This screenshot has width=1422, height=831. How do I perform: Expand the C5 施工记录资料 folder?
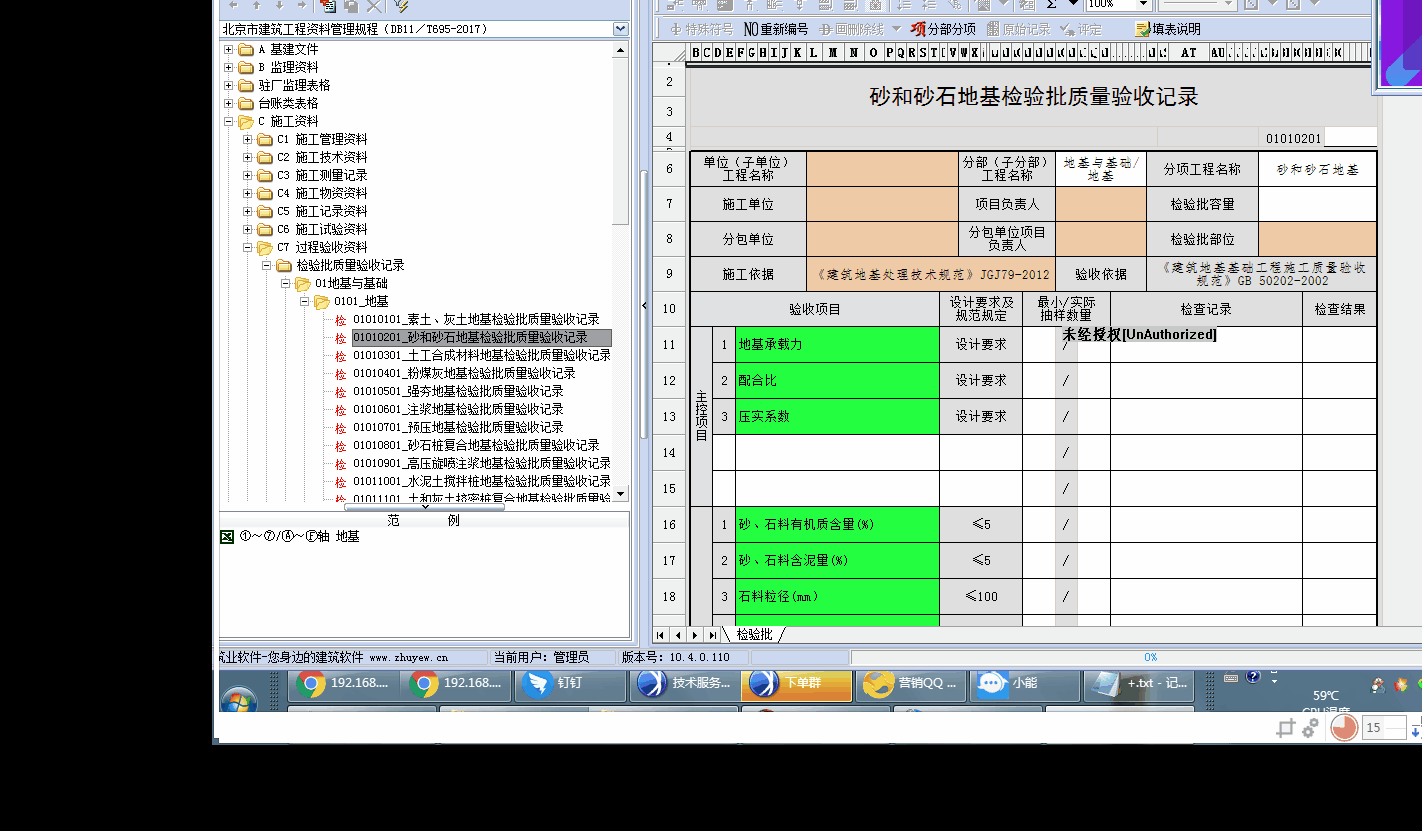tap(247, 211)
